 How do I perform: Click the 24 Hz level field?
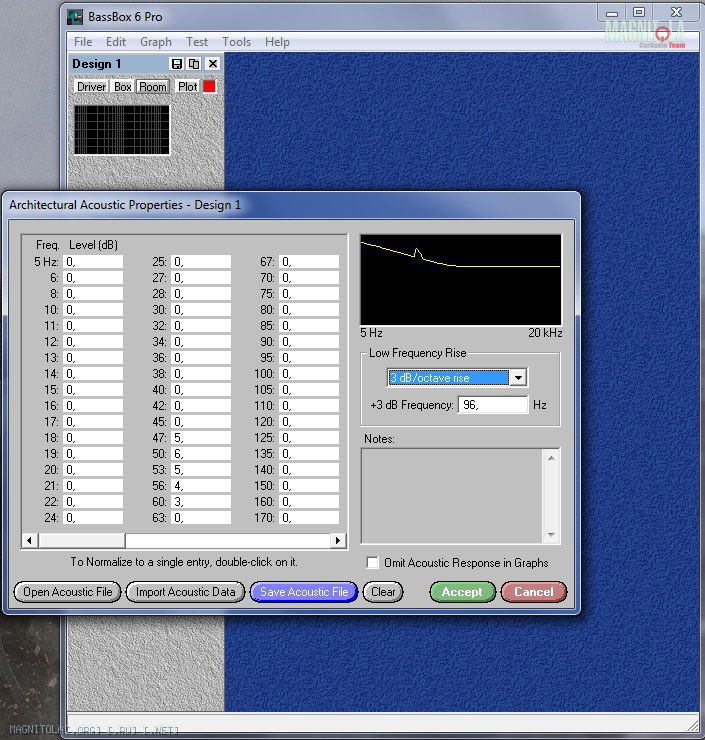pyautogui.click(x=93, y=518)
